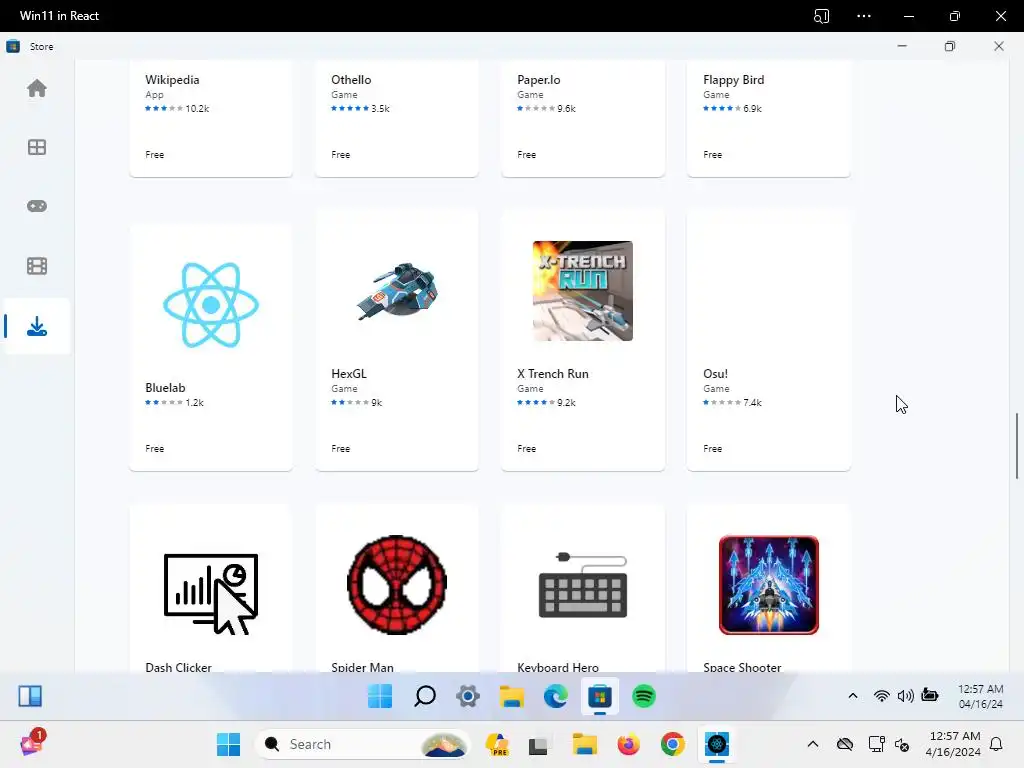
Task: Open Firefox on host taskbar
Action: [628, 744]
